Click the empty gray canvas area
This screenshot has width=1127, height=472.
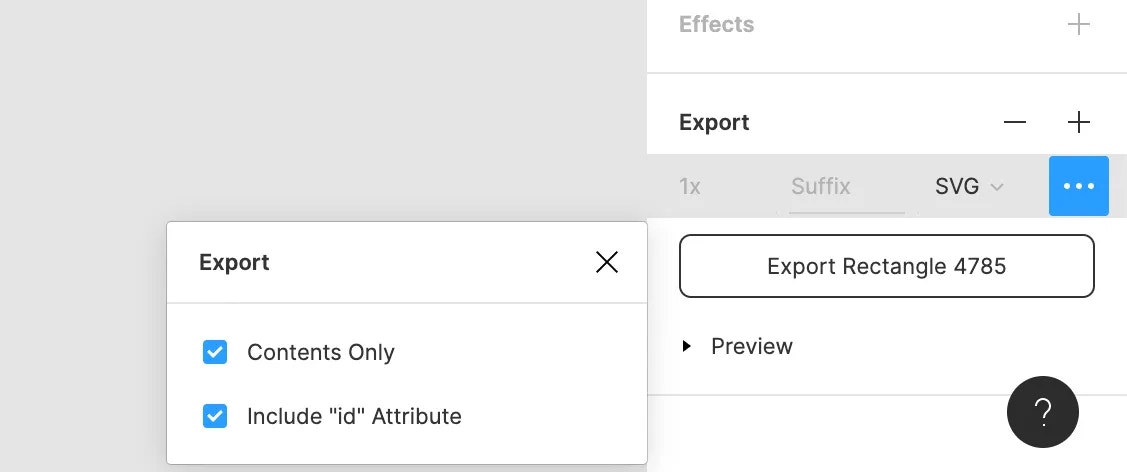coord(323,108)
